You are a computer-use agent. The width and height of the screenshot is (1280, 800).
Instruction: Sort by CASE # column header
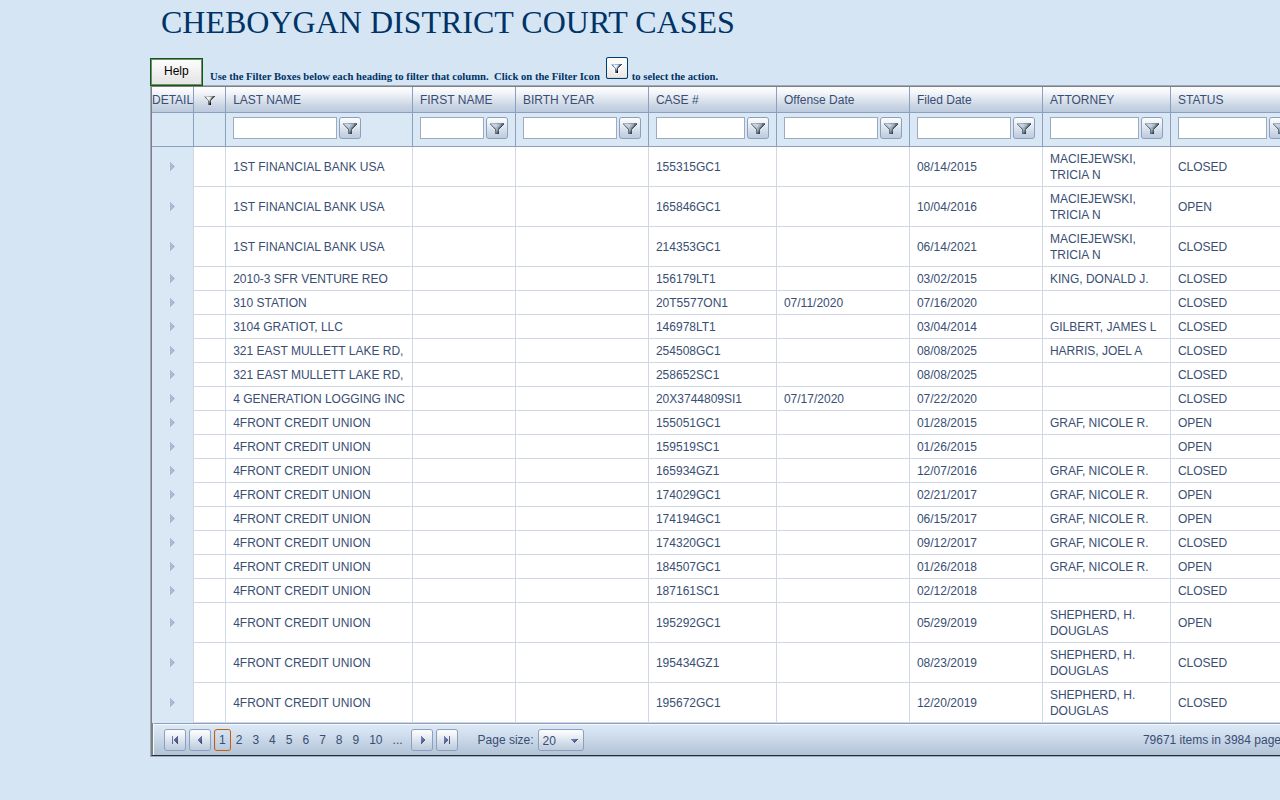[x=677, y=100]
